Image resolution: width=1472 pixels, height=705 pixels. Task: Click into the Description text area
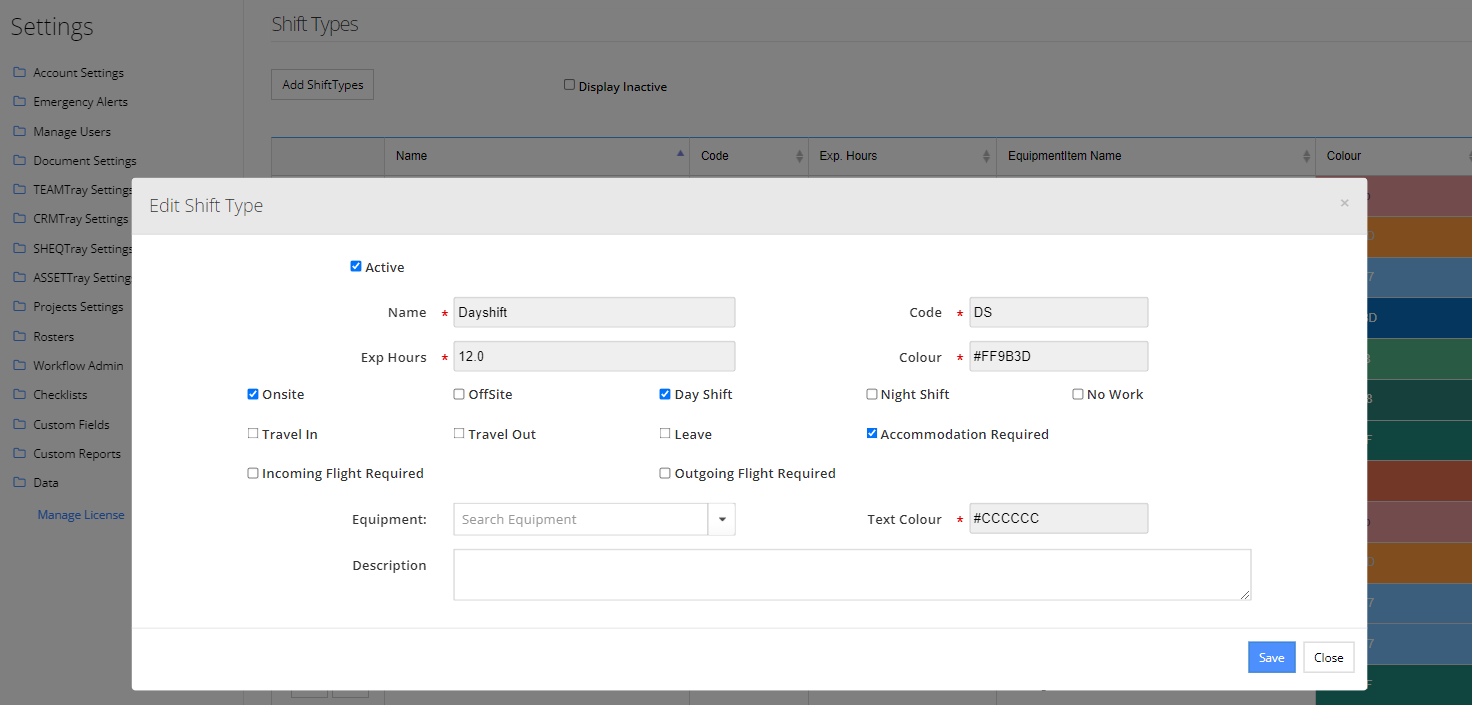tap(852, 575)
